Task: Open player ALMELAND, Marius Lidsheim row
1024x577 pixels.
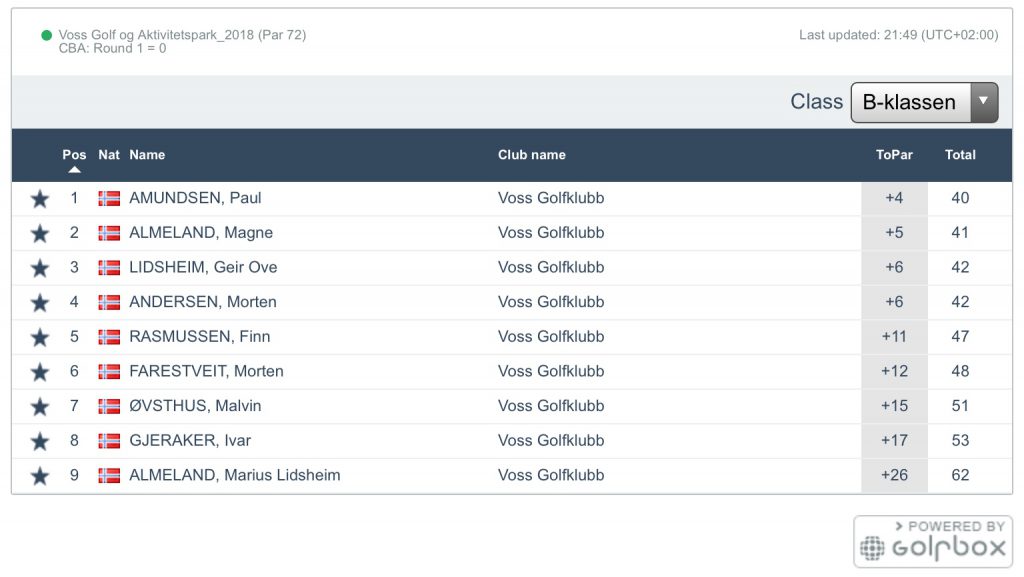Action: pyautogui.click(x=235, y=475)
